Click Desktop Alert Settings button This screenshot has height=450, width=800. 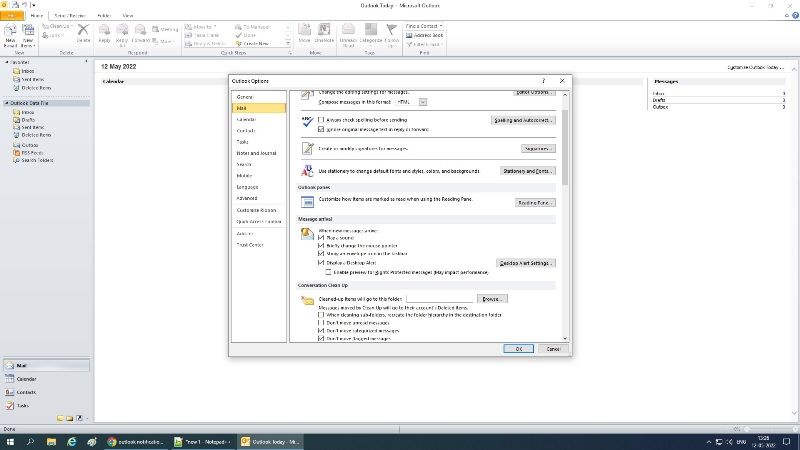pos(526,263)
